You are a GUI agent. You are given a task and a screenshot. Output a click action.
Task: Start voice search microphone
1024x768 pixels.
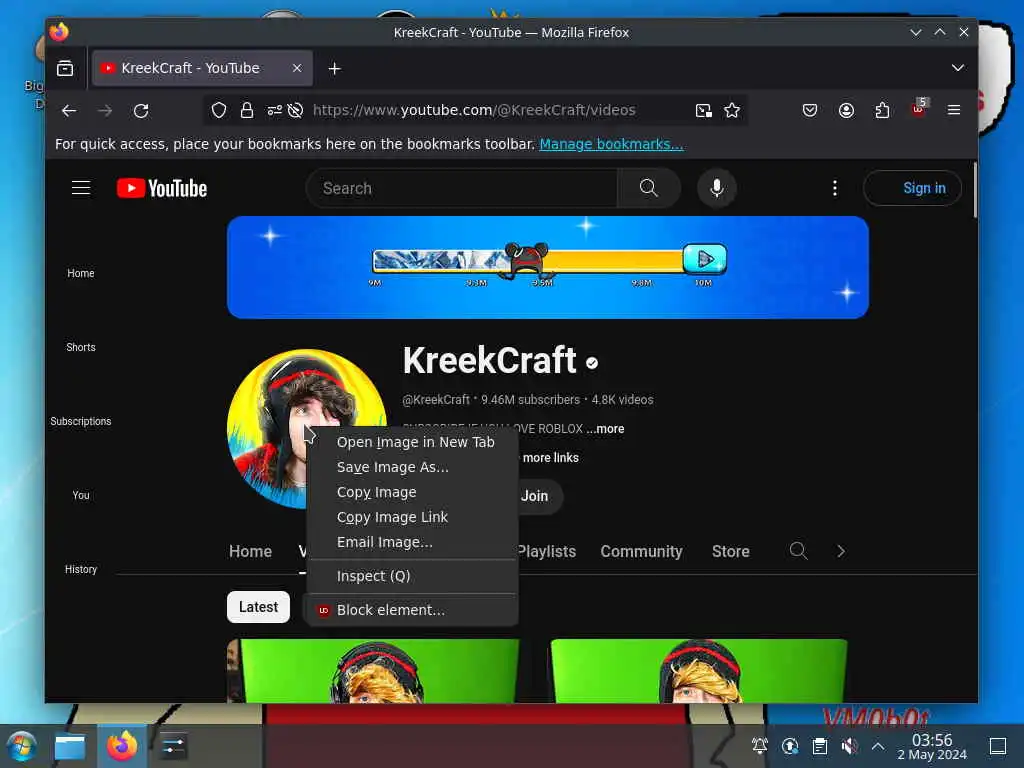pos(716,188)
